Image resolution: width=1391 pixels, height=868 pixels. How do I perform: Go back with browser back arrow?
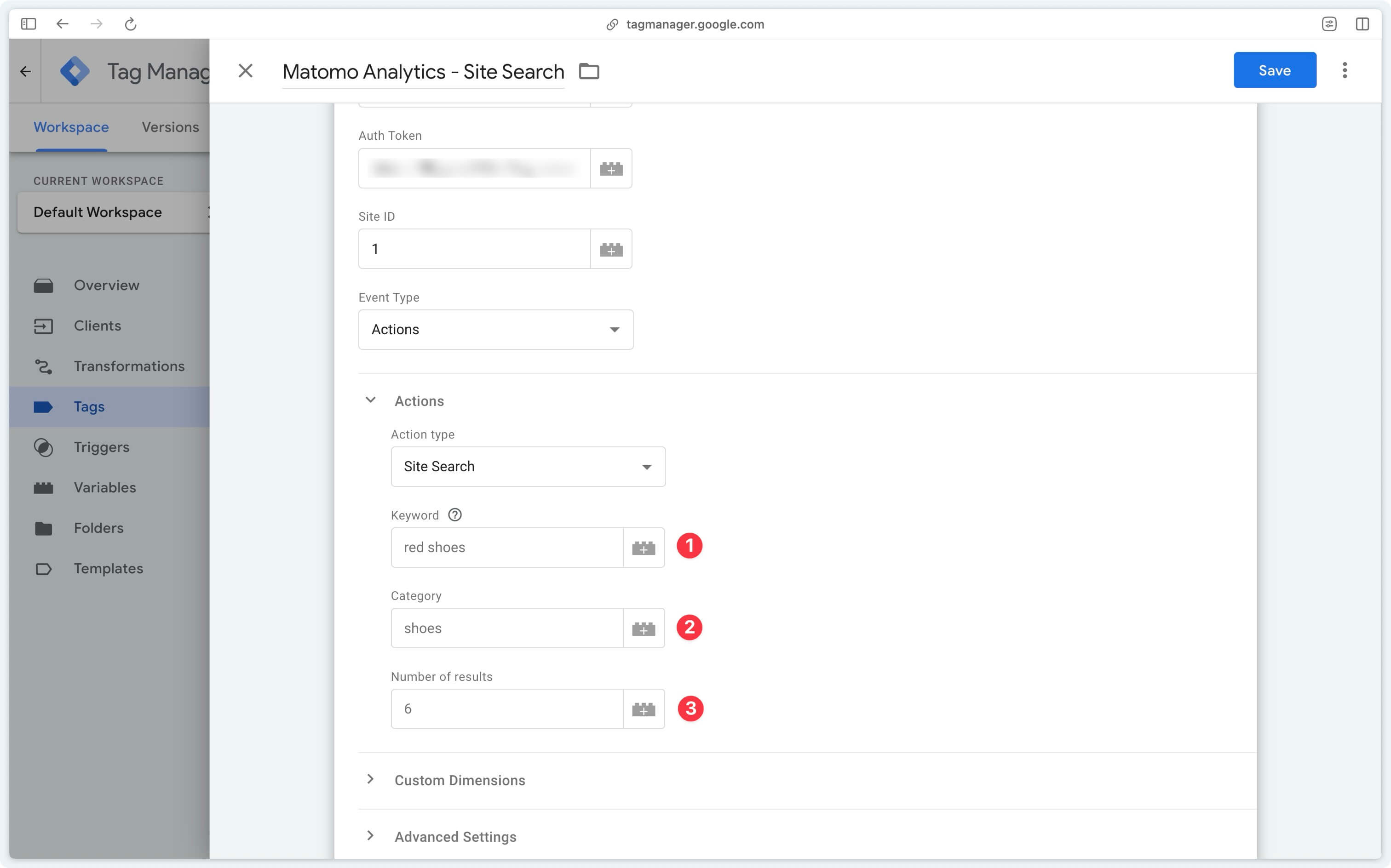62,24
